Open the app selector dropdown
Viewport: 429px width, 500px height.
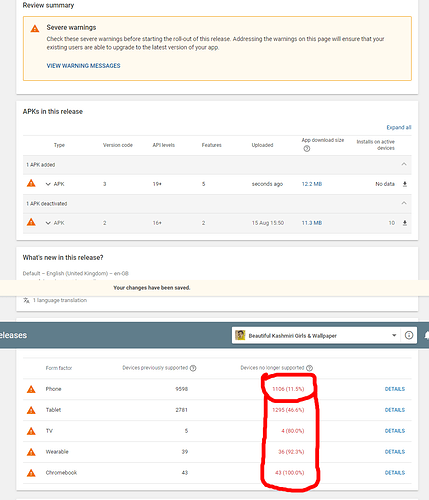pos(394,335)
